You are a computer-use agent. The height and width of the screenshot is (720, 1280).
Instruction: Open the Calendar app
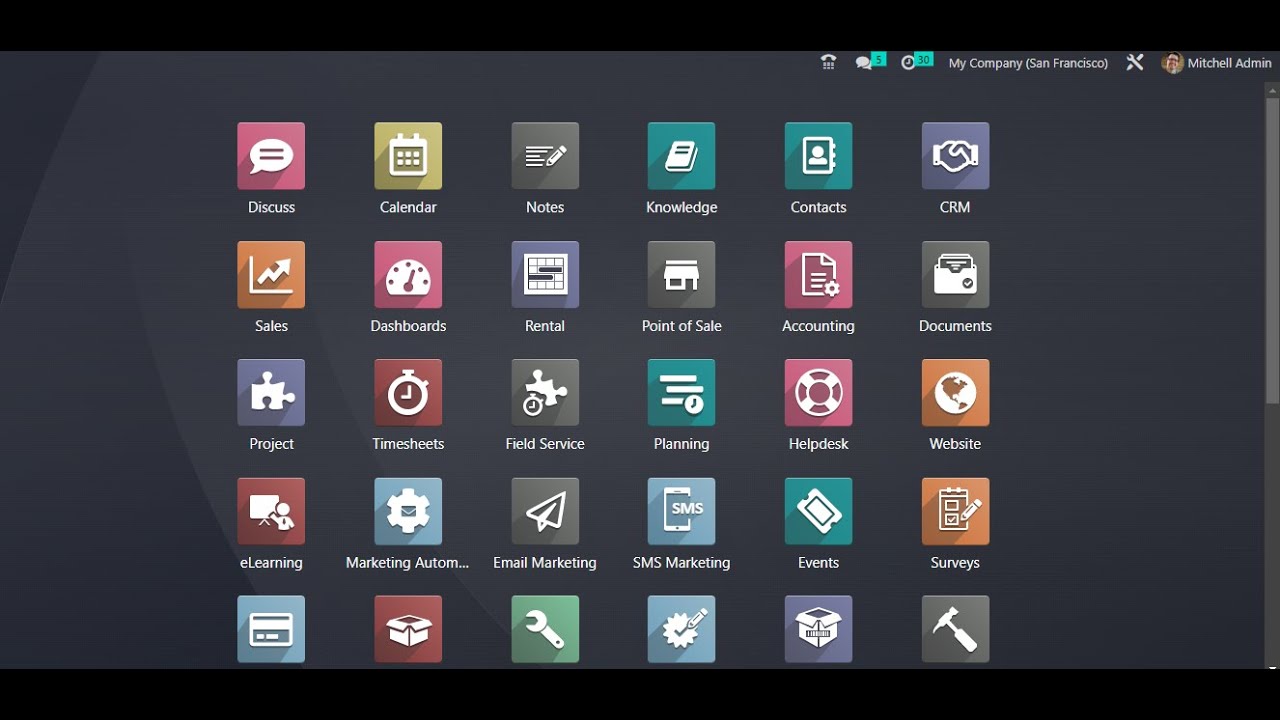pyautogui.click(x=408, y=156)
